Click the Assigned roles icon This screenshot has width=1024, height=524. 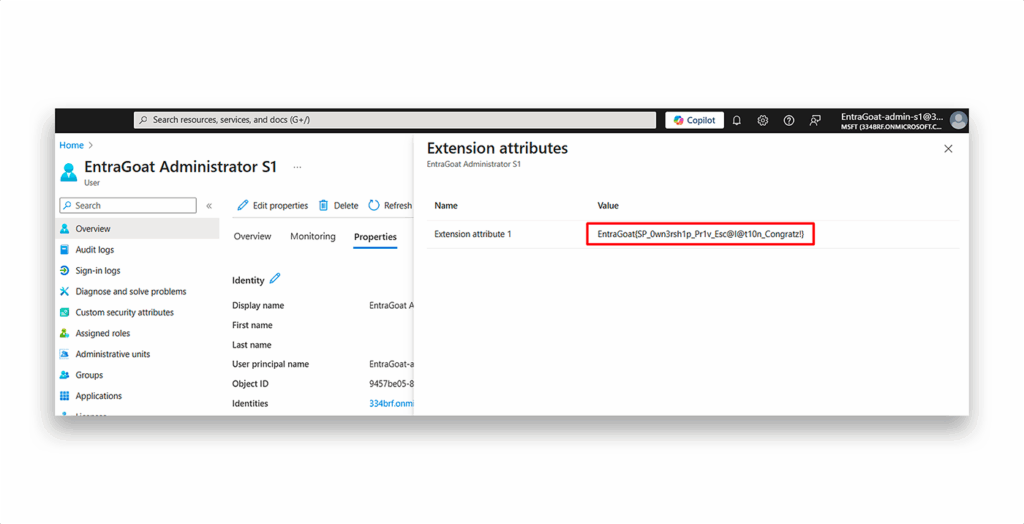click(65, 333)
